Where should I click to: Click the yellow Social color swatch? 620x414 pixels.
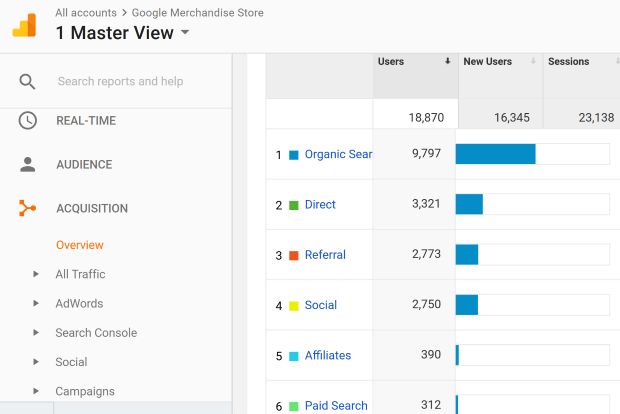pos(294,306)
